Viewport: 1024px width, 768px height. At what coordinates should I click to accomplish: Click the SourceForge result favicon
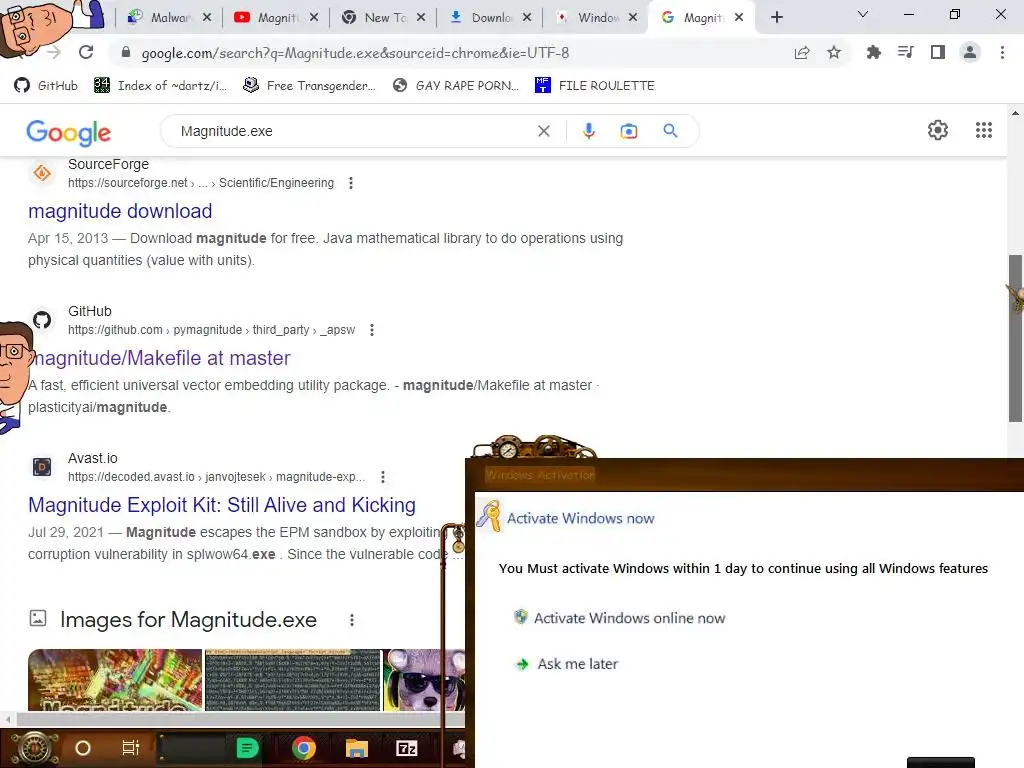[x=42, y=173]
